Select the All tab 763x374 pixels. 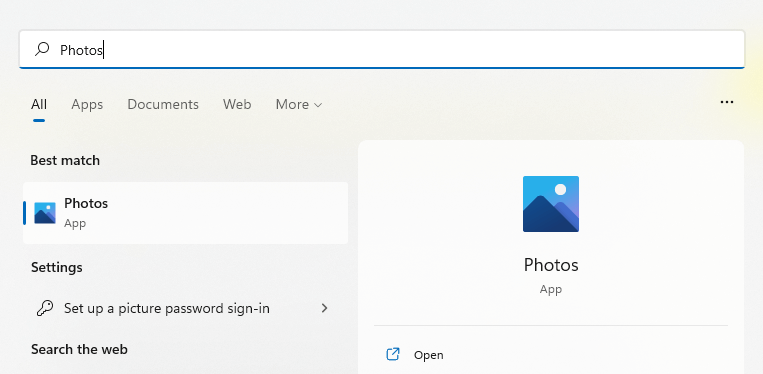point(39,105)
